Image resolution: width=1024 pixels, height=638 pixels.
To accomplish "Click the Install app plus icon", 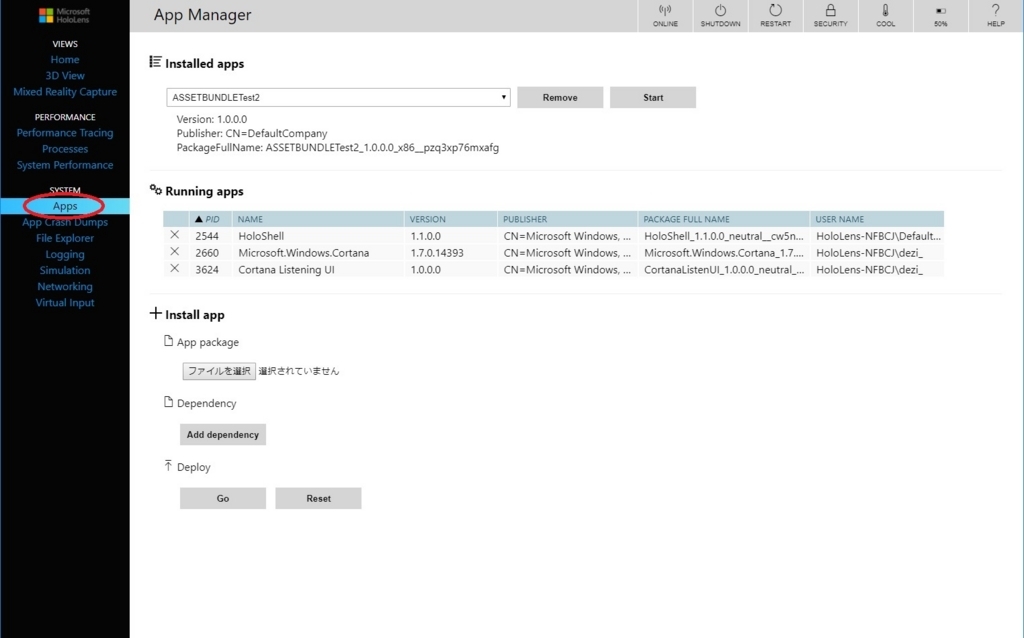I will pyautogui.click(x=155, y=313).
